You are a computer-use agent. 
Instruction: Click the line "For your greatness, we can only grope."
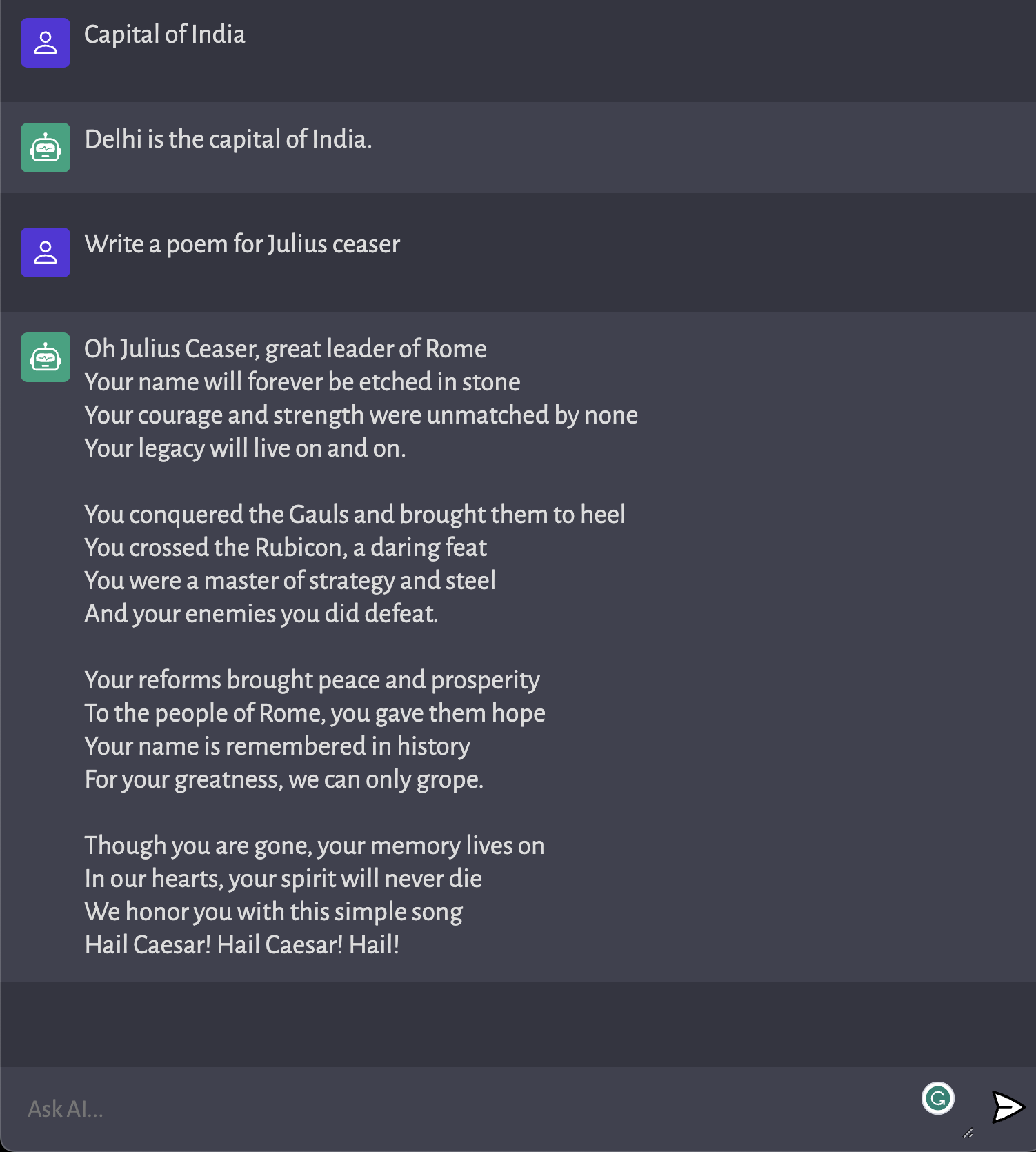(284, 779)
